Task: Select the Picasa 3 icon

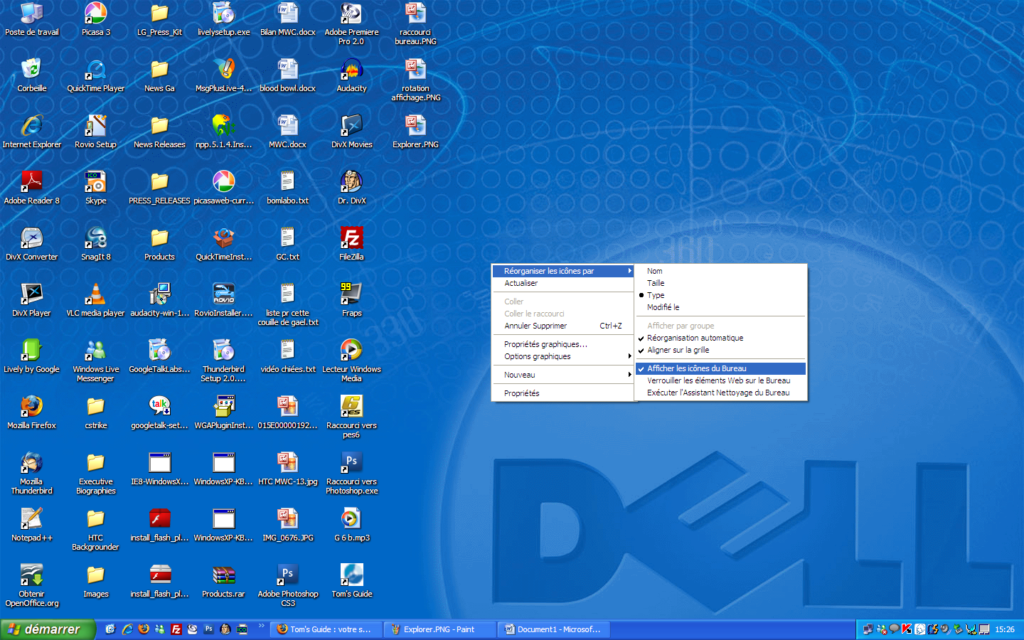Action: (x=95, y=20)
